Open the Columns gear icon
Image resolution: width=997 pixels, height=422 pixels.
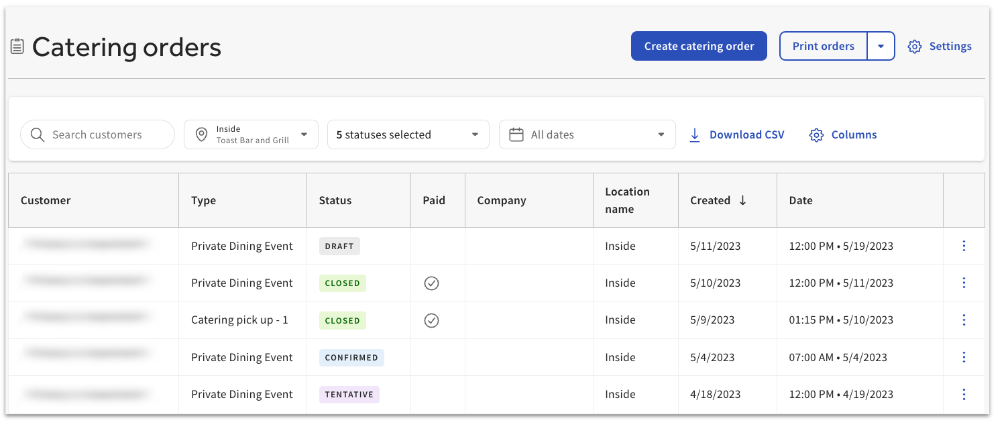tap(816, 135)
